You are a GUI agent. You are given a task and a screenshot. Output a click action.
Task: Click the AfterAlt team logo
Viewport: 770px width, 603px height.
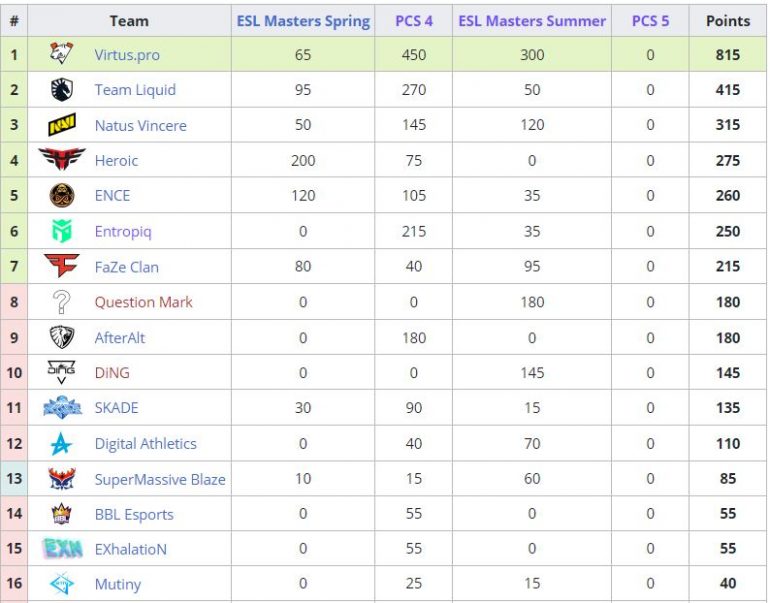pos(62,337)
